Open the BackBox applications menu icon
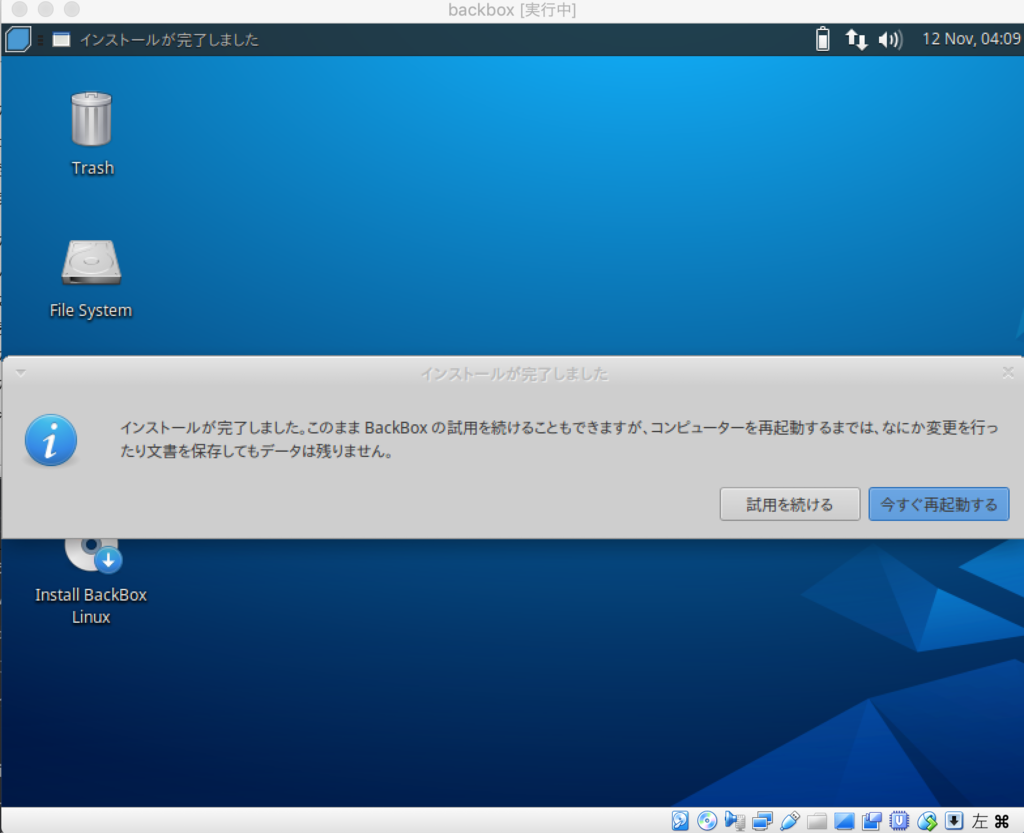 click(x=18, y=39)
